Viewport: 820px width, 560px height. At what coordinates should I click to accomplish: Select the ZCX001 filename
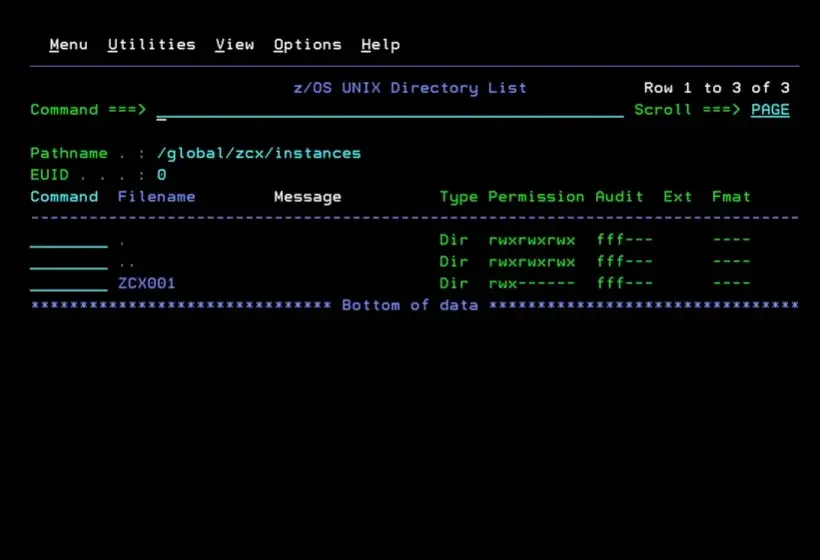coord(146,283)
